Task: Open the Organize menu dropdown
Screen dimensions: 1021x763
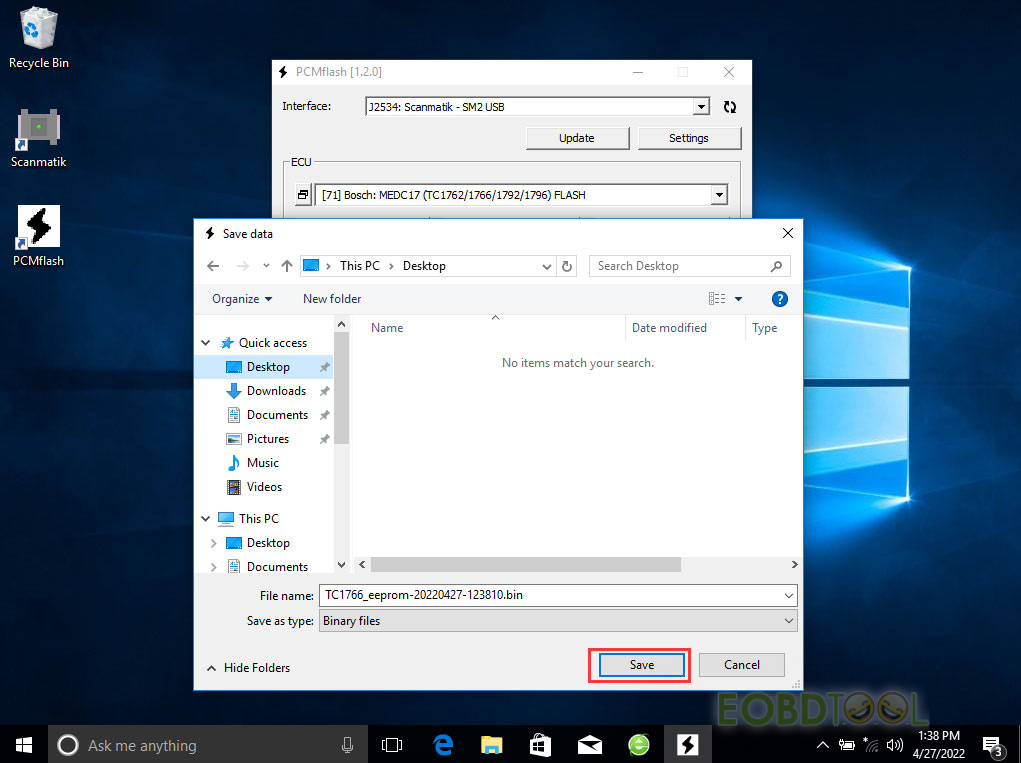Action: pyautogui.click(x=242, y=299)
